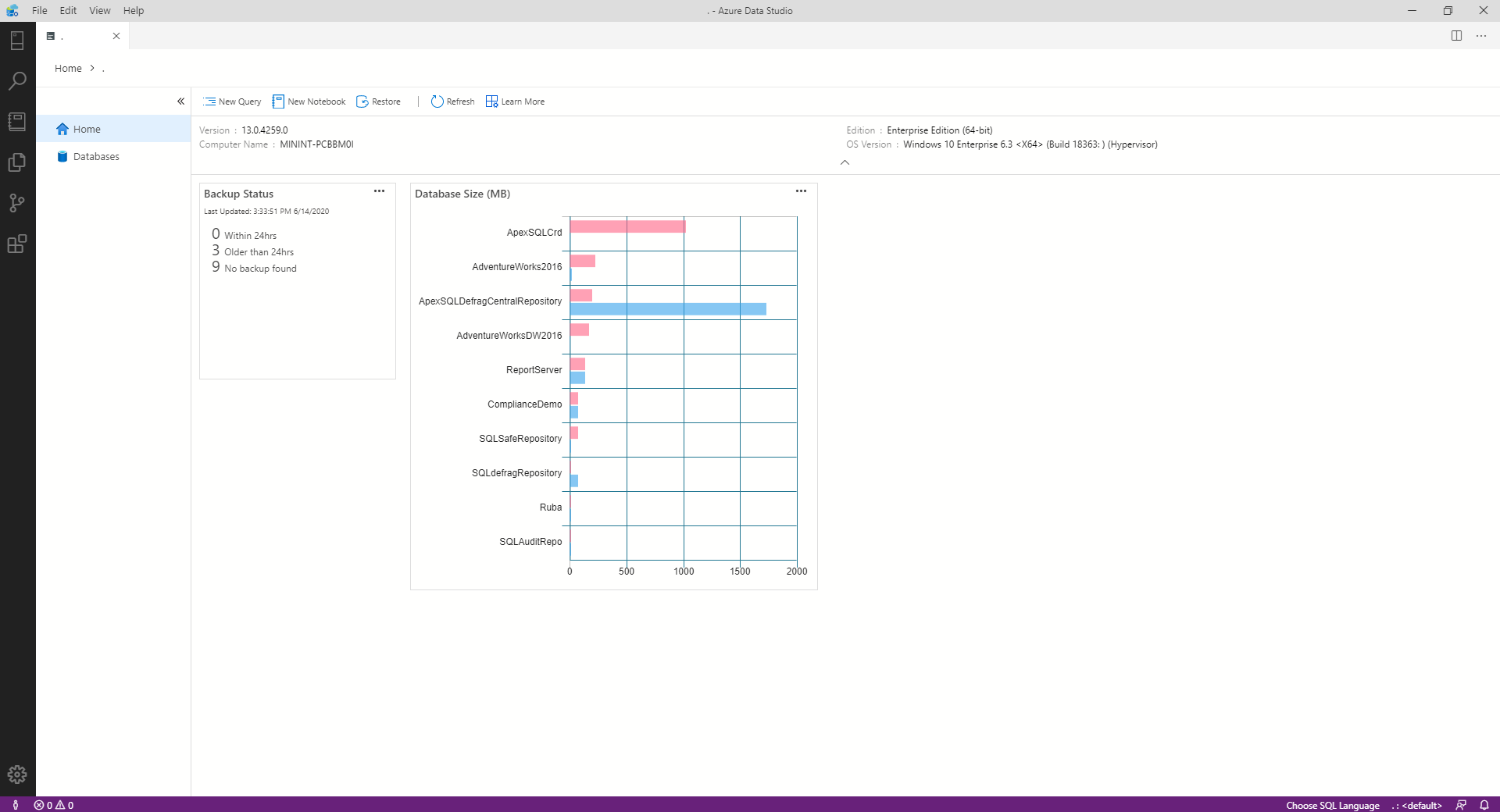This screenshot has height=812, width=1500.
Task: Open the Search view in activity bar
Action: pyautogui.click(x=17, y=80)
